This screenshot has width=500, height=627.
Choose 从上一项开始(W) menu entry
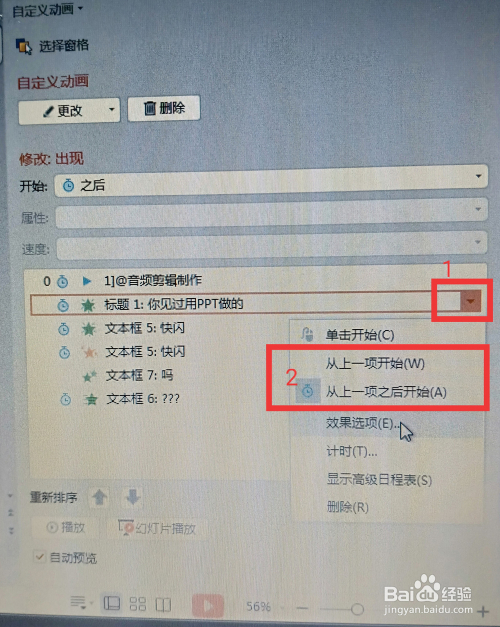pyautogui.click(x=375, y=363)
